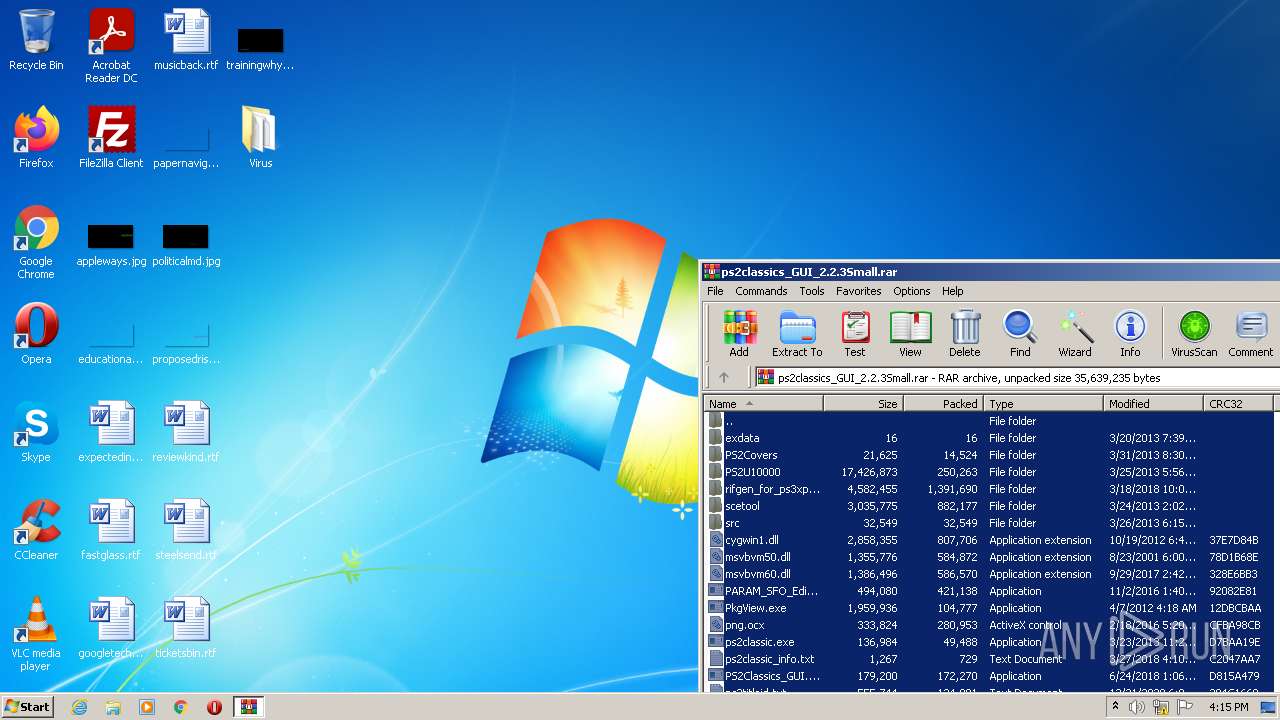
Task: Select the PkgView.exe file
Action: tap(990, 608)
